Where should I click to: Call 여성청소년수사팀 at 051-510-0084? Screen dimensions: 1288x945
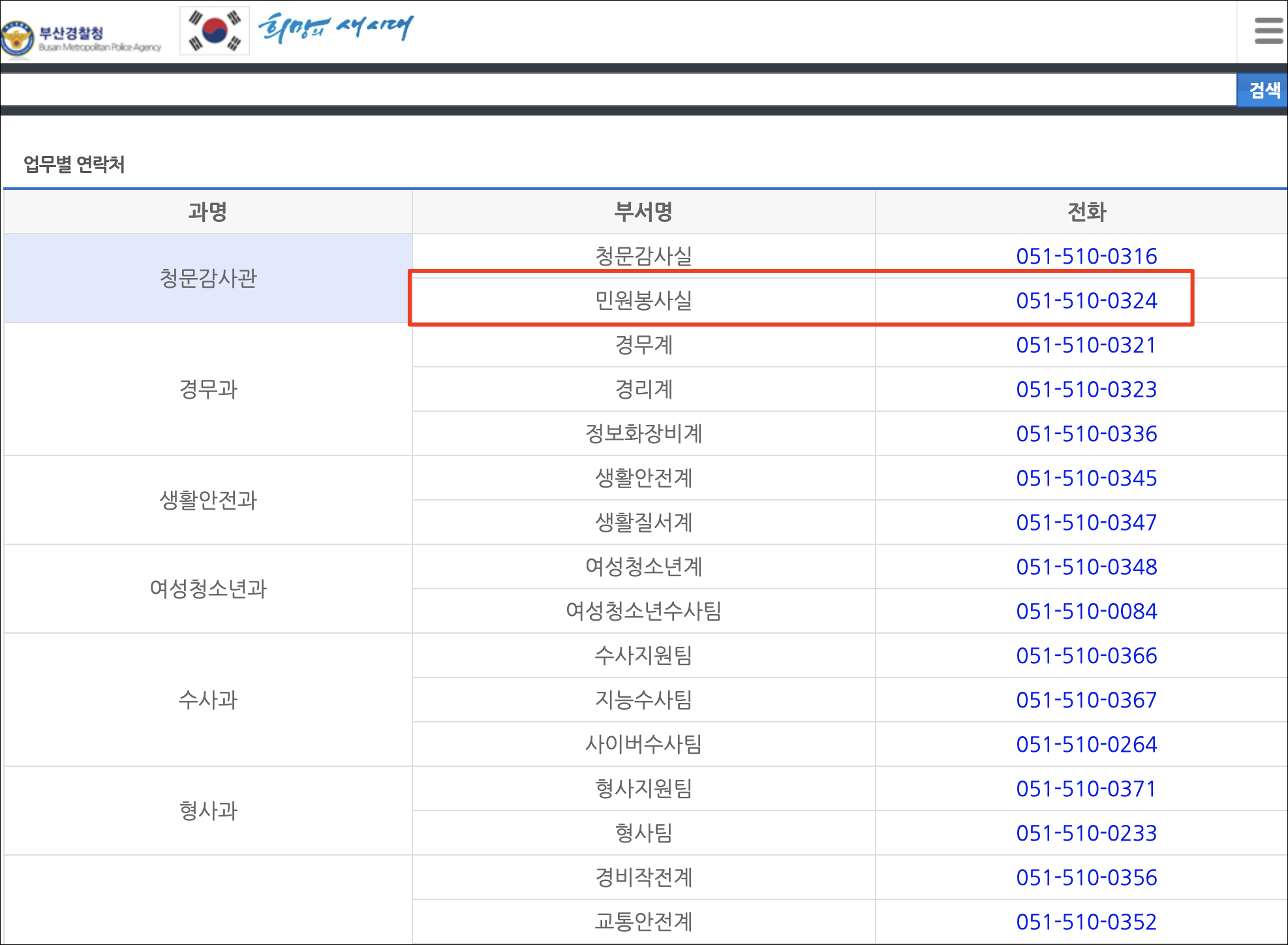click(1086, 612)
